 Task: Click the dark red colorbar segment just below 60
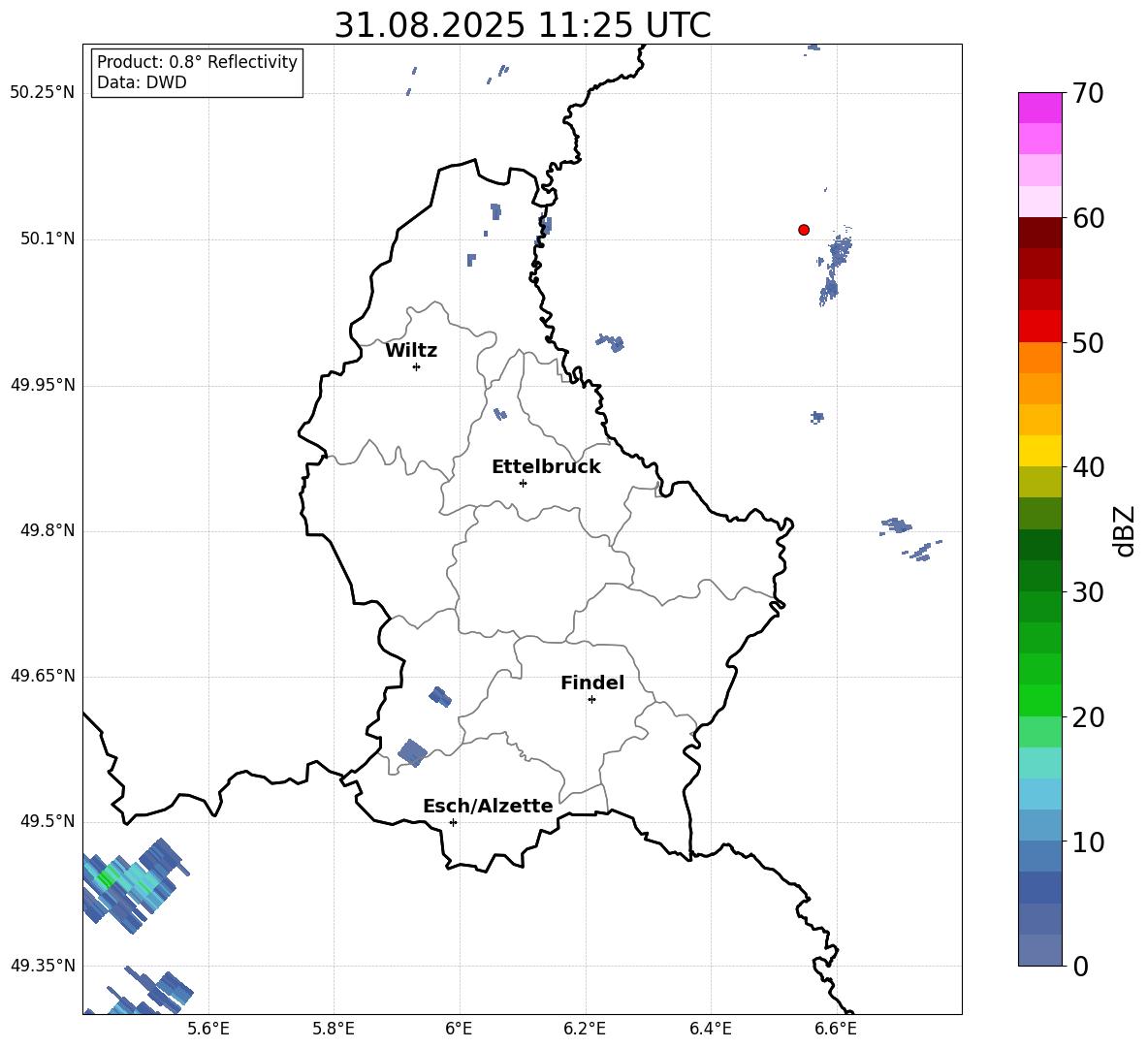[x=1040, y=233]
